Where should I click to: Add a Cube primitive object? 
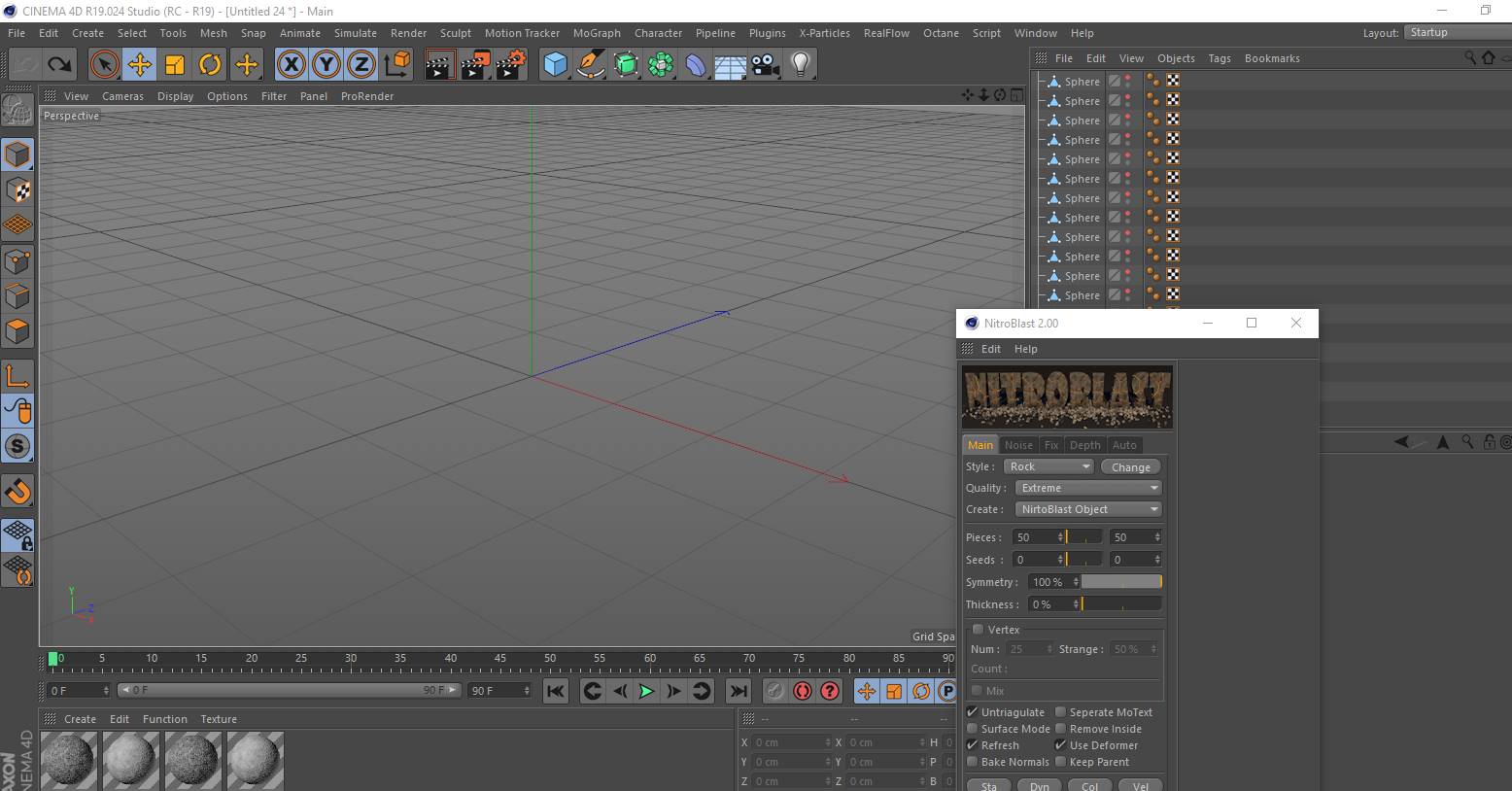(555, 65)
